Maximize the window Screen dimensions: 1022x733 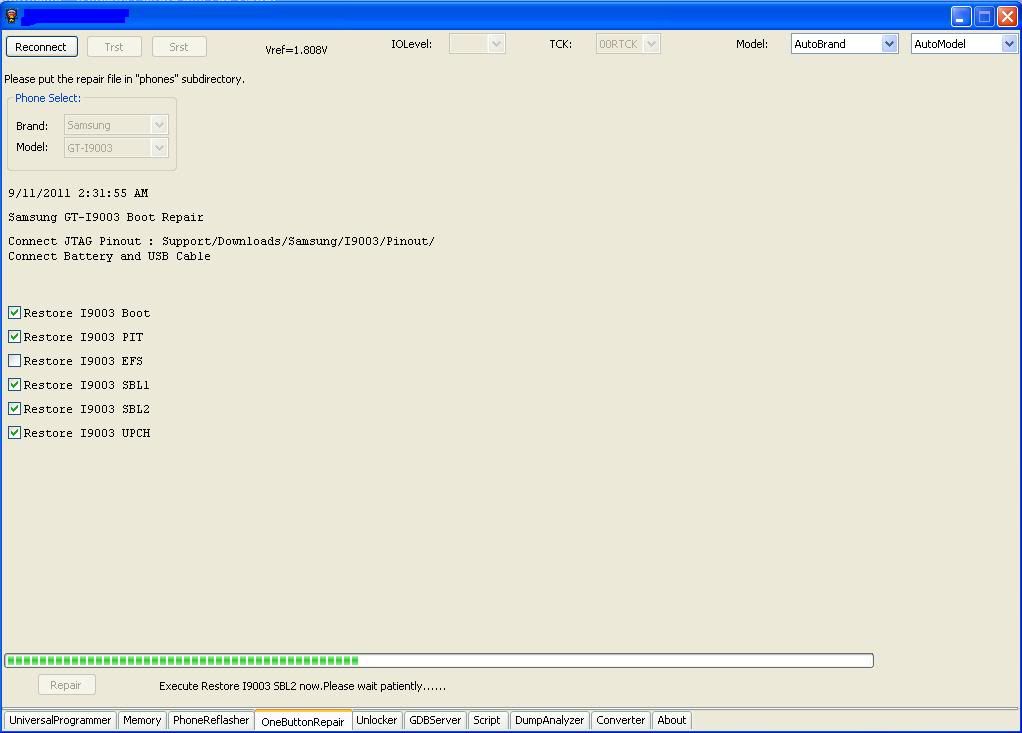984,16
